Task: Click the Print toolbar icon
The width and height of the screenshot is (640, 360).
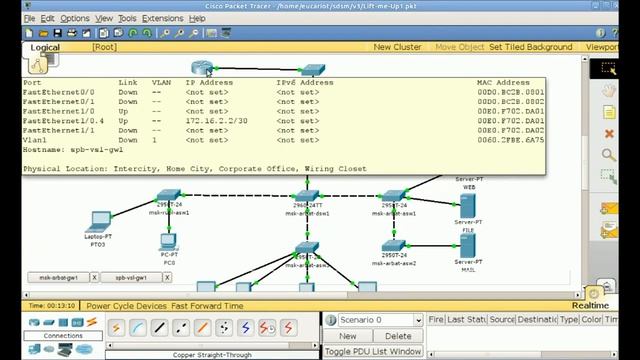Action: coord(72,33)
